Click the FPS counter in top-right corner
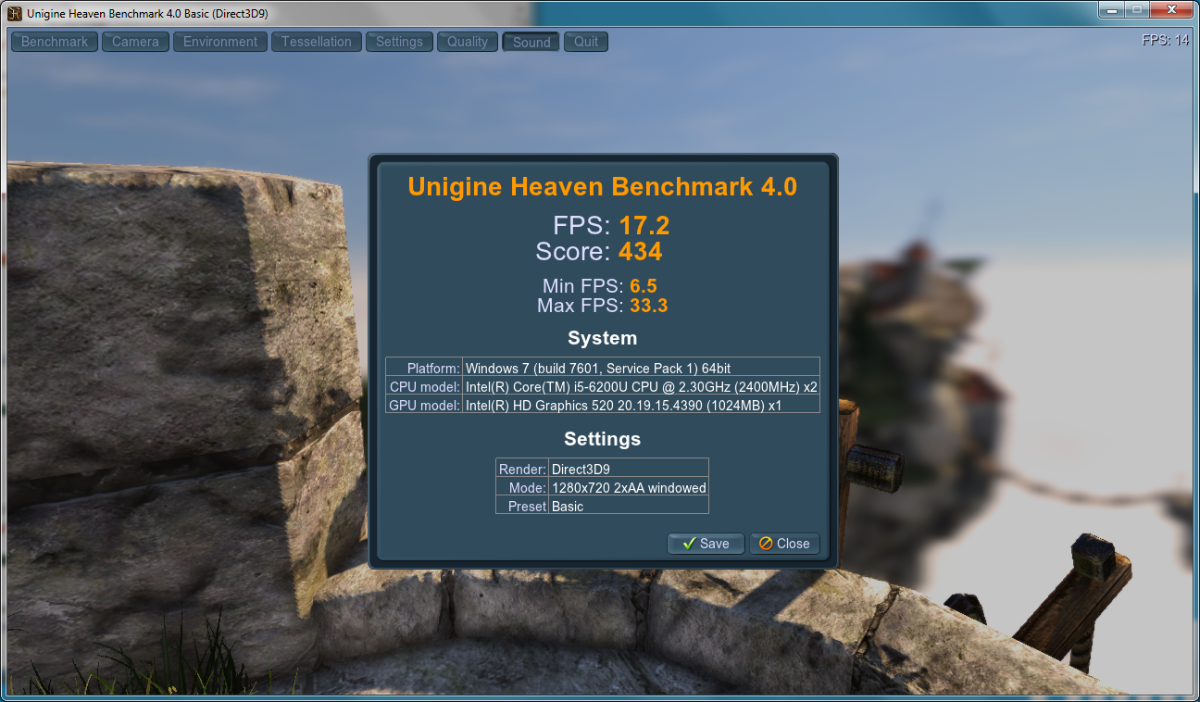1200x702 pixels. pos(1164,41)
